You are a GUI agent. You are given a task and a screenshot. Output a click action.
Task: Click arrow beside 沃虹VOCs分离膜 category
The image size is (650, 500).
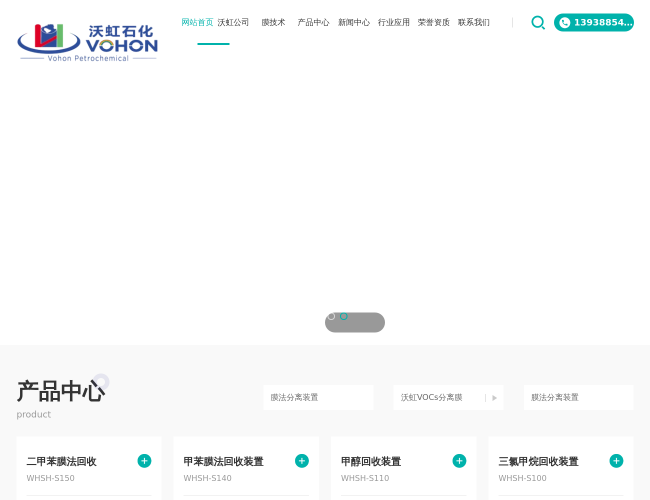[x=494, y=398]
